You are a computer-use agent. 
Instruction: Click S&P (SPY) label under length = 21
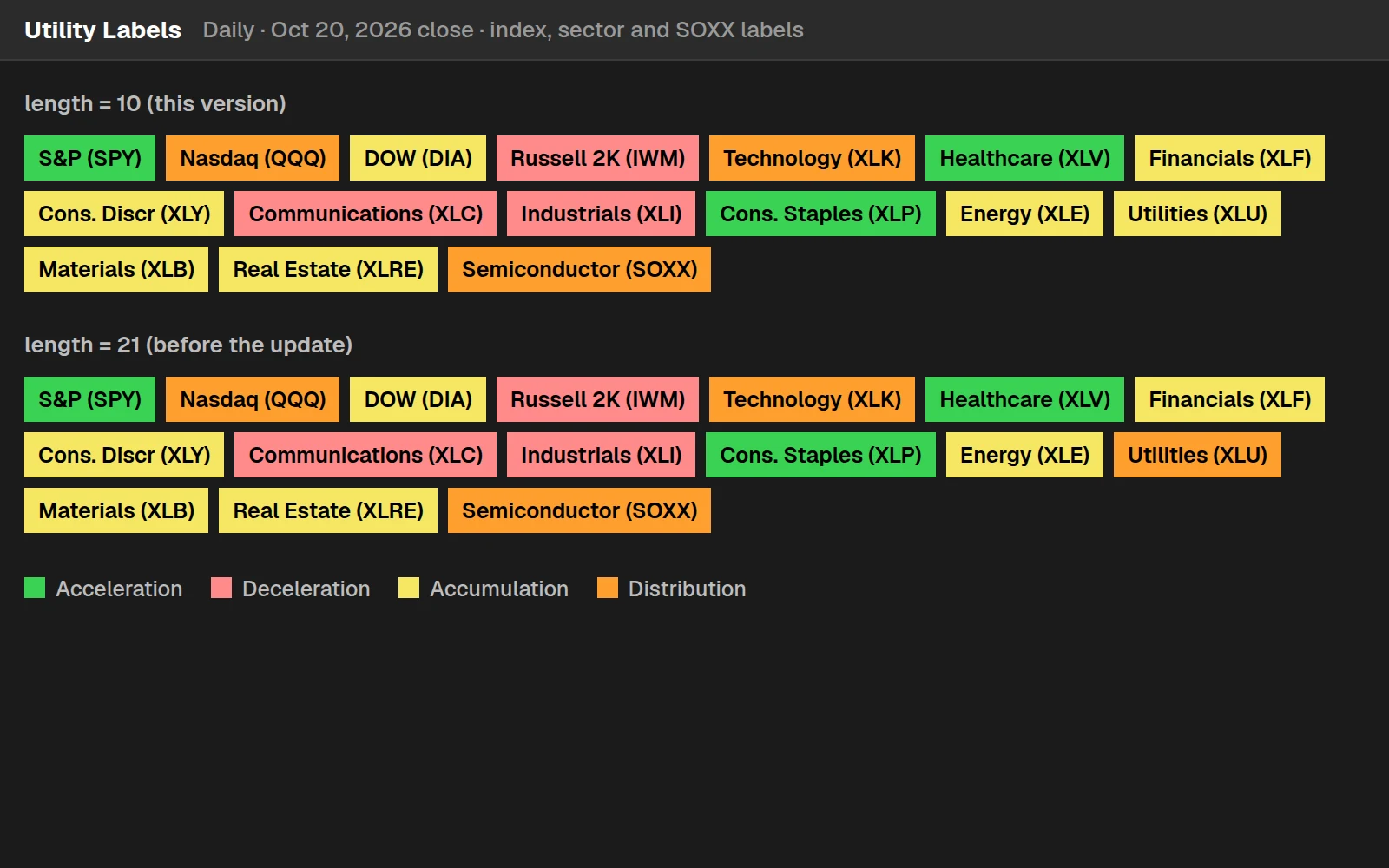click(x=89, y=399)
